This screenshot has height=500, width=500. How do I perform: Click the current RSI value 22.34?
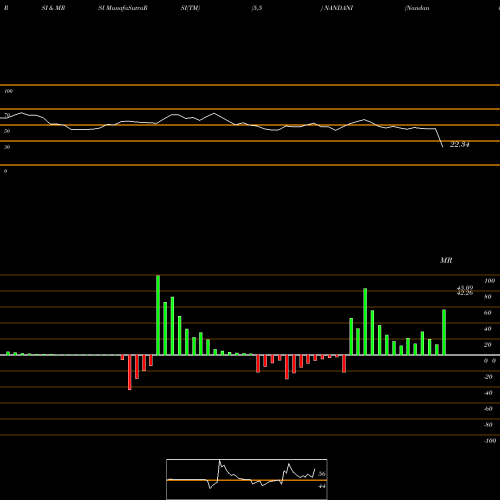pyautogui.click(x=460, y=144)
